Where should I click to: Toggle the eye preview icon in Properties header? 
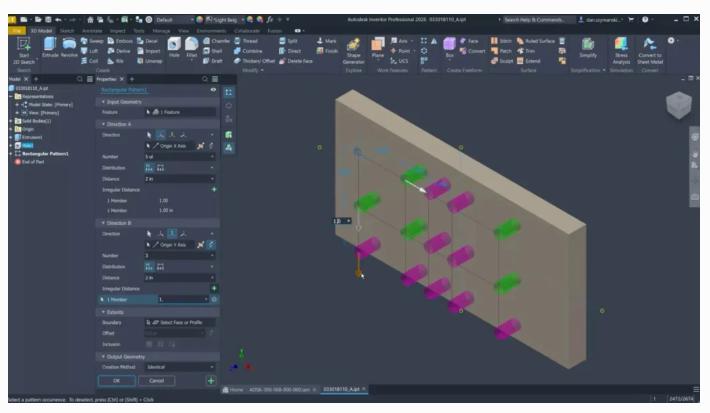click(212, 90)
